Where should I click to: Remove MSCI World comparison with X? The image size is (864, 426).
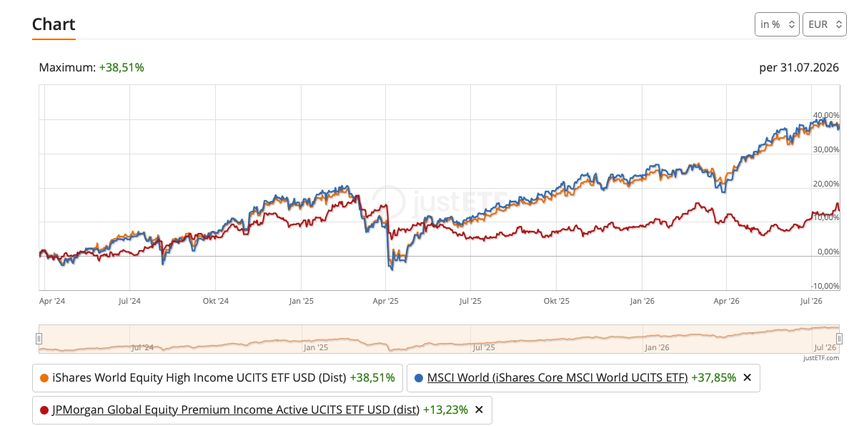click(x=747, y=378)
